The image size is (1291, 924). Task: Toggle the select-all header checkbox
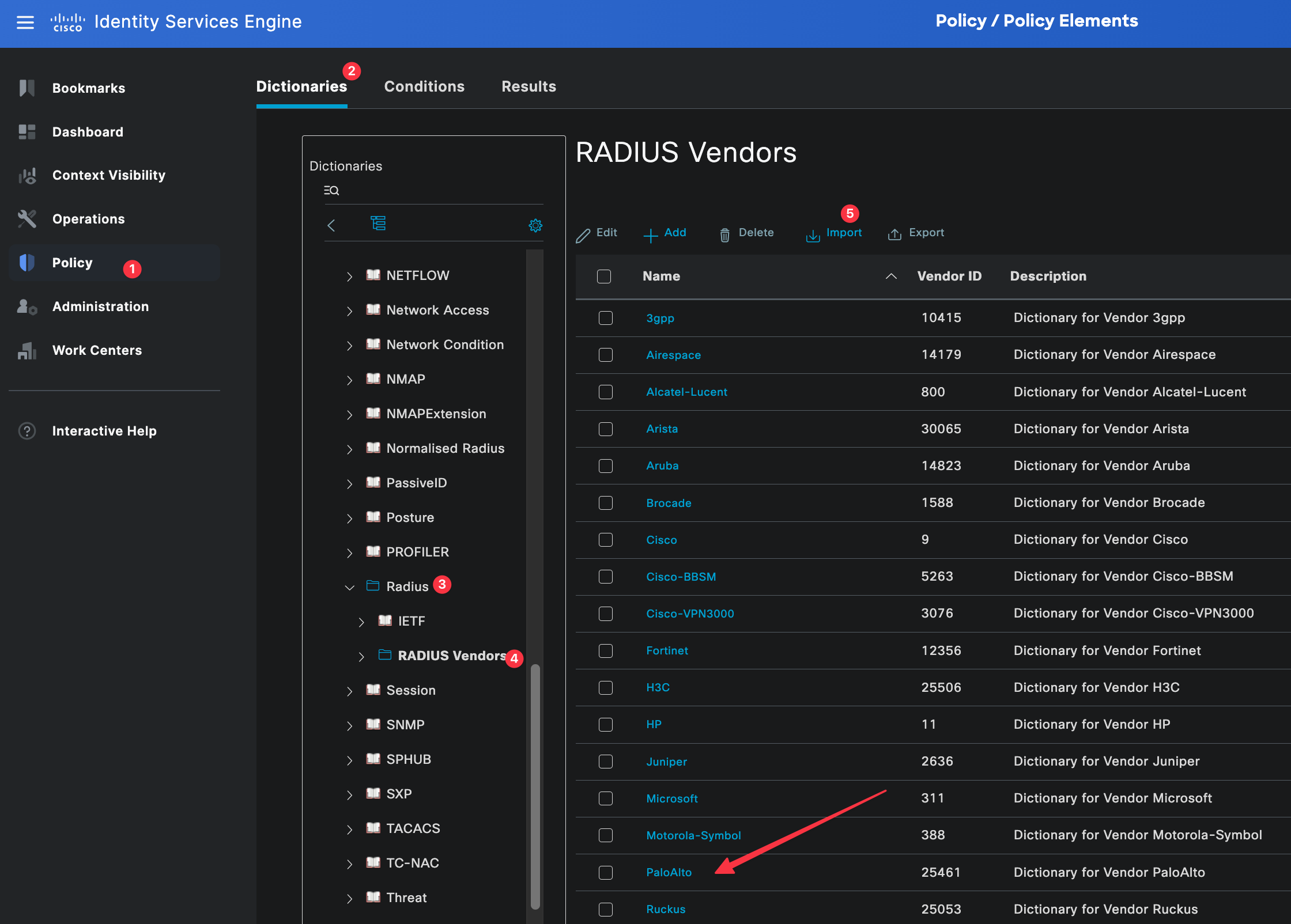[x=604, y=277]
